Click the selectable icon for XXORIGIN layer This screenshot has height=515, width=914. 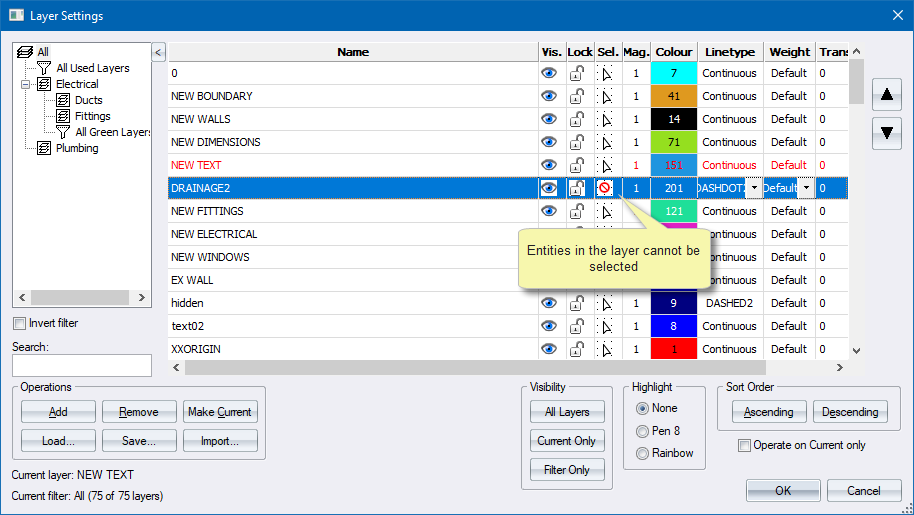pyautogui.click(x=605, y=349)
